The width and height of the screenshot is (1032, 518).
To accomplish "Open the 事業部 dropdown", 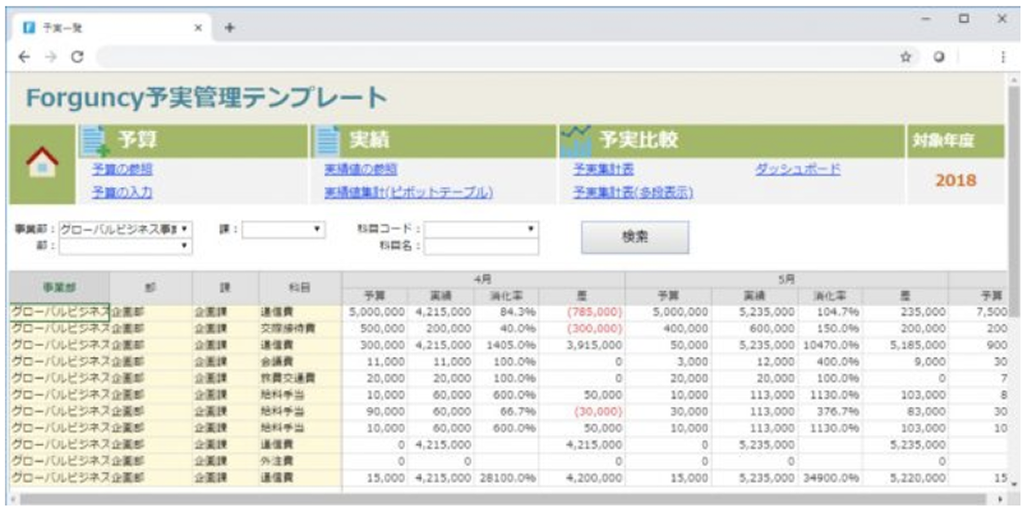I will pyautogui.click(x=125, y=229).
